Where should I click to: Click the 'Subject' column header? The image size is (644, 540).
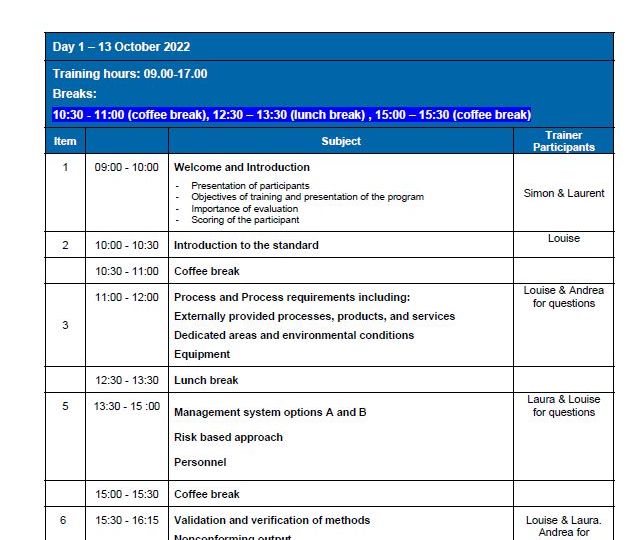tap(341, 141)
